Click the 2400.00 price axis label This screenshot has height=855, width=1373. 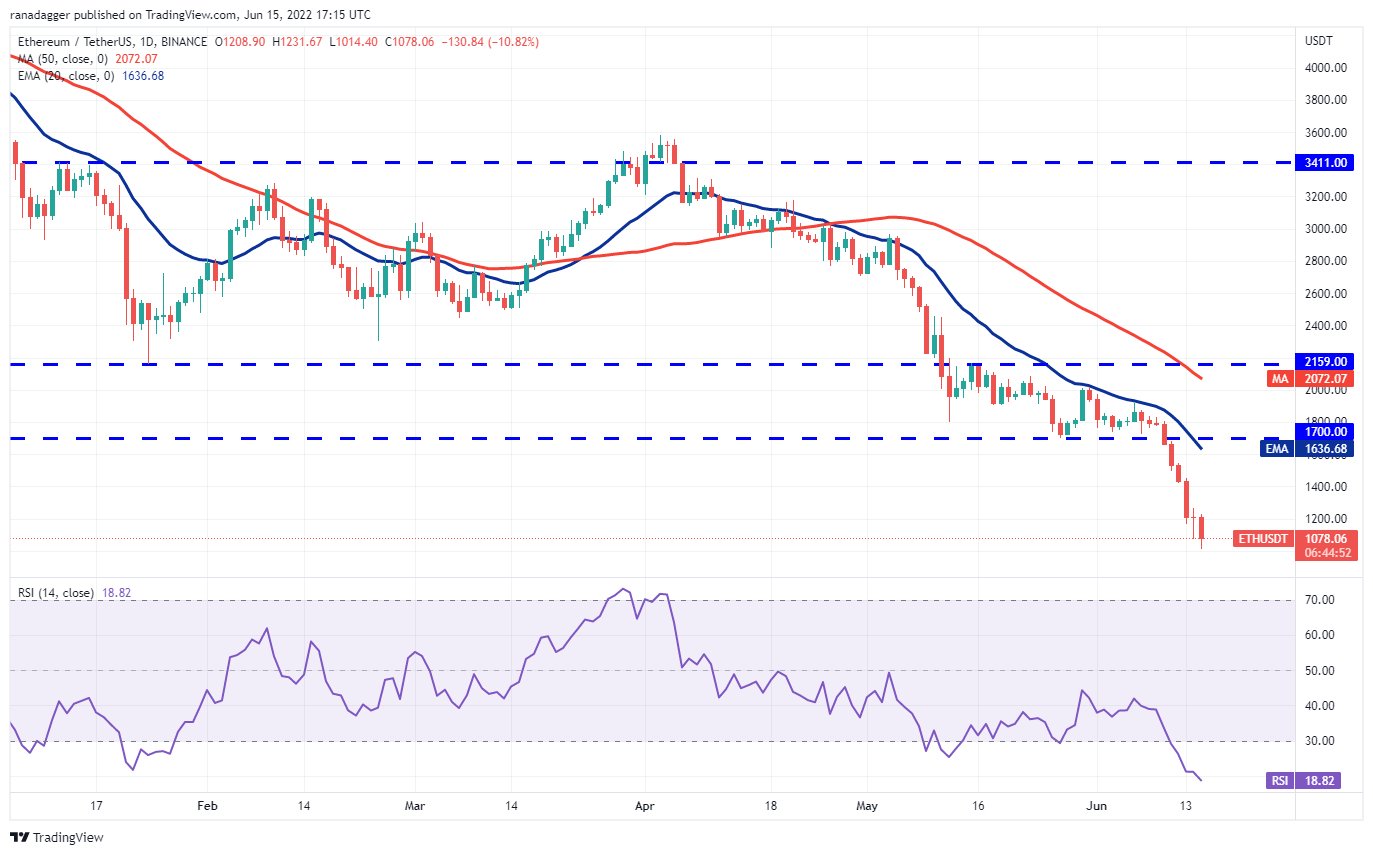coord(1325,325)
